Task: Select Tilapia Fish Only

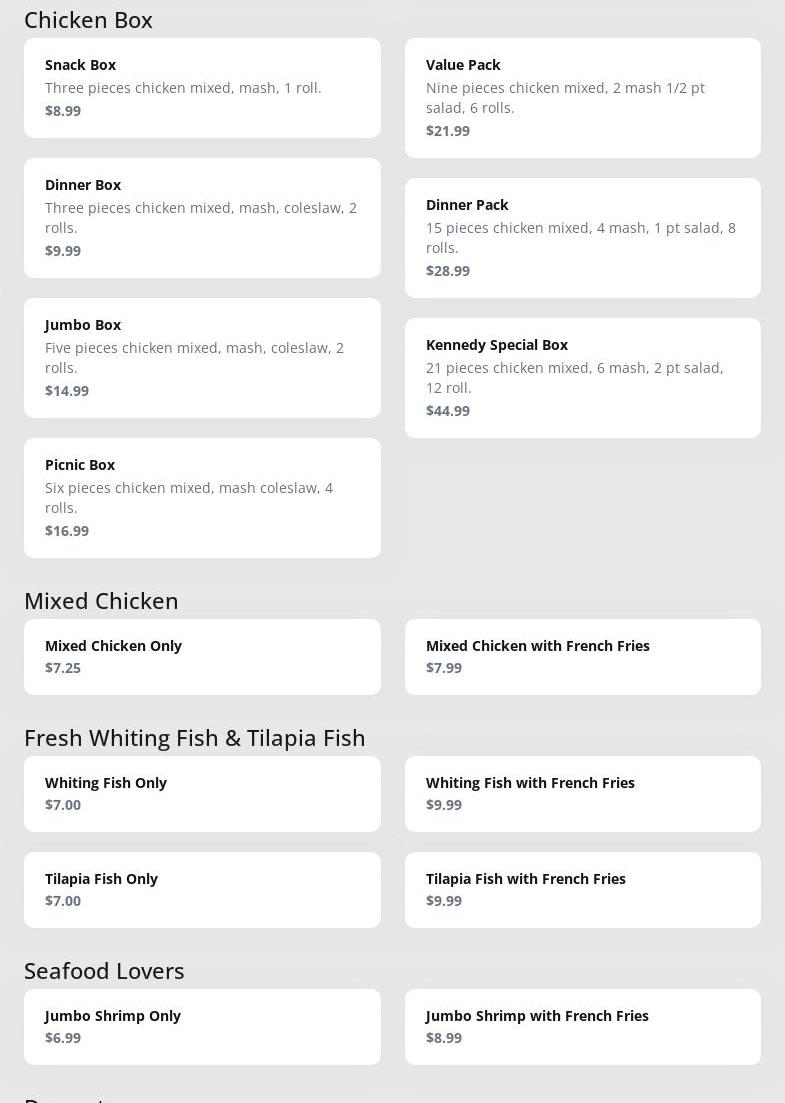Action: click(203, 890)
